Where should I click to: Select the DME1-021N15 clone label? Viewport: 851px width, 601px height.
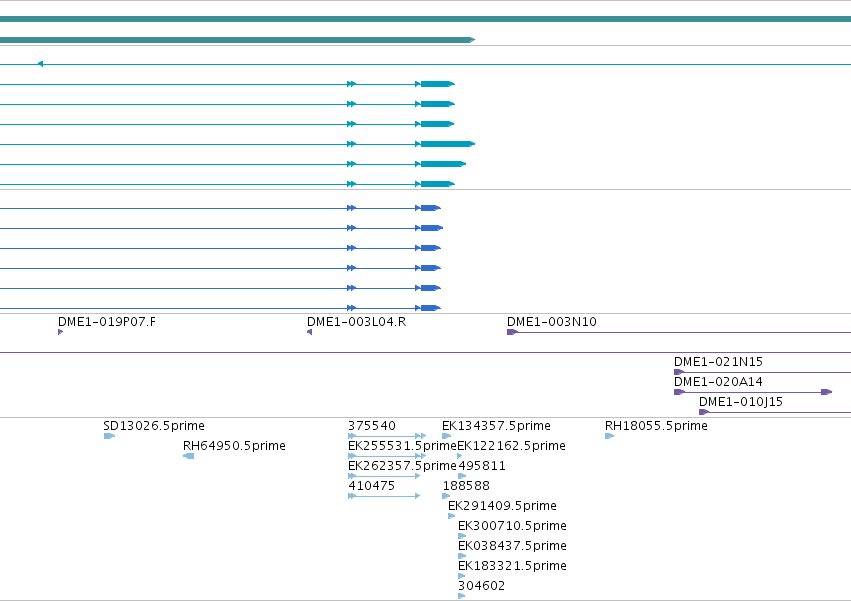[718, 362]
